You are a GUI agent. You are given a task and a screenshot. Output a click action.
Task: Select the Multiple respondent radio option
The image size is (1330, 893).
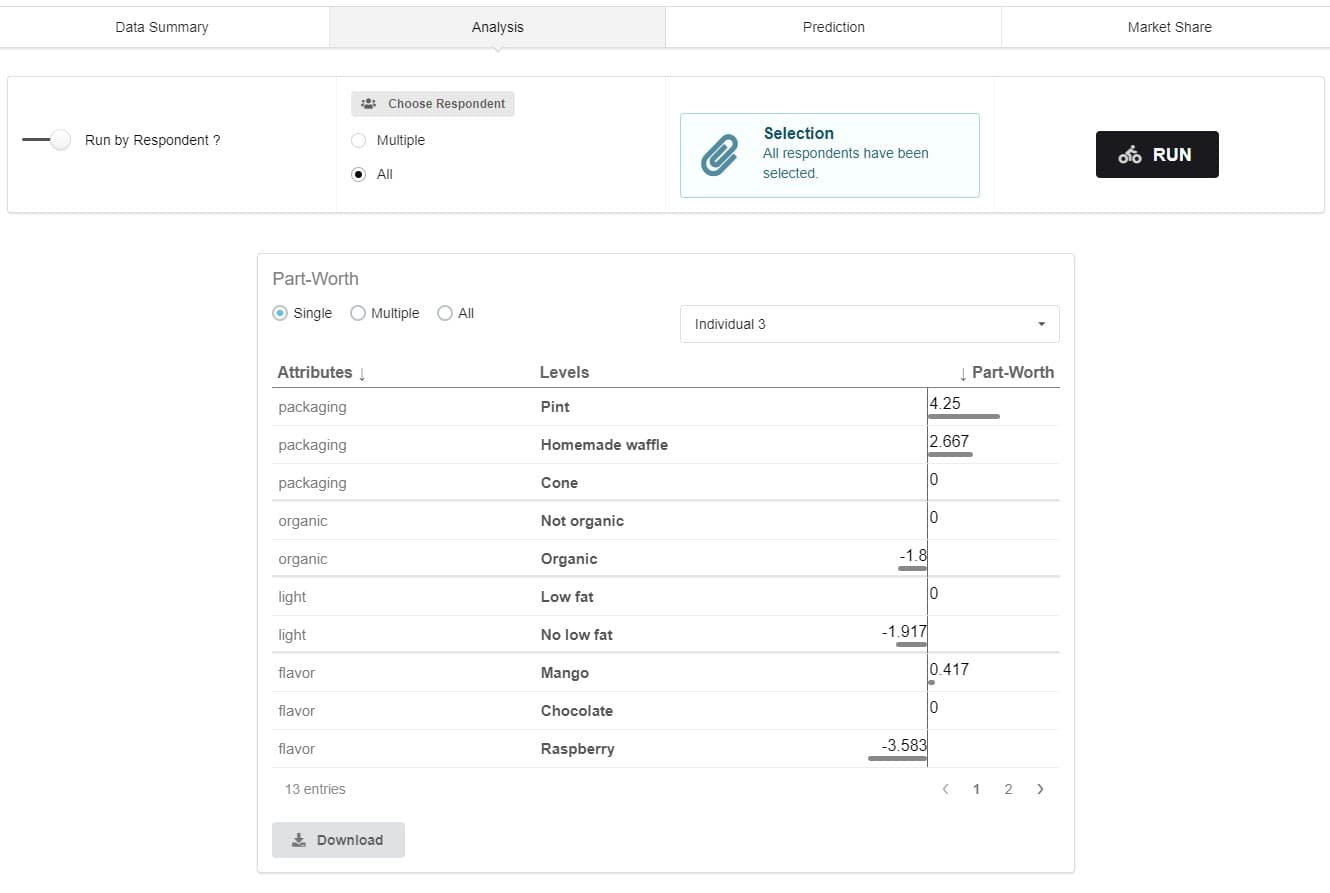point(359,140)
